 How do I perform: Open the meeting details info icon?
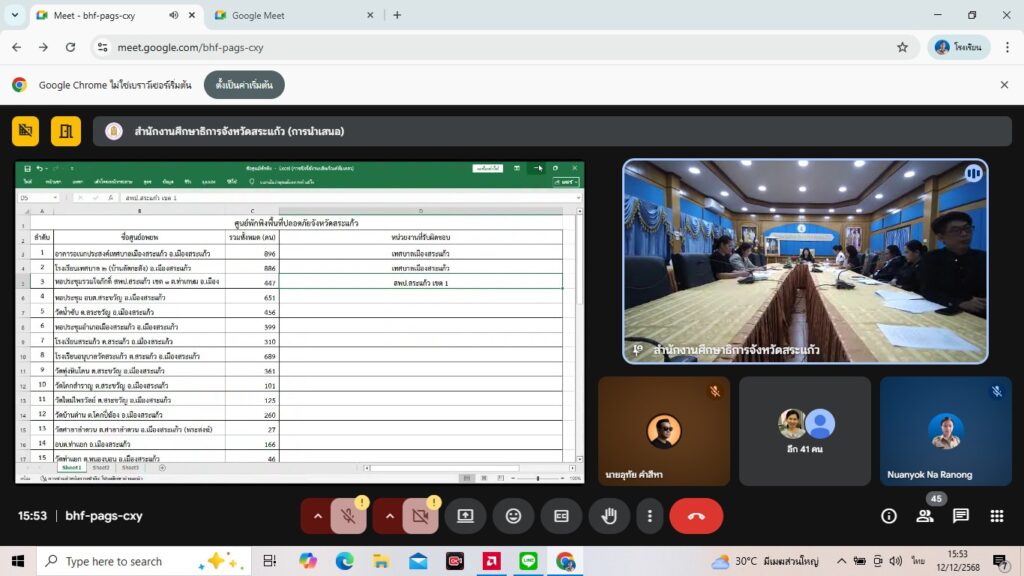coord(888,516)
